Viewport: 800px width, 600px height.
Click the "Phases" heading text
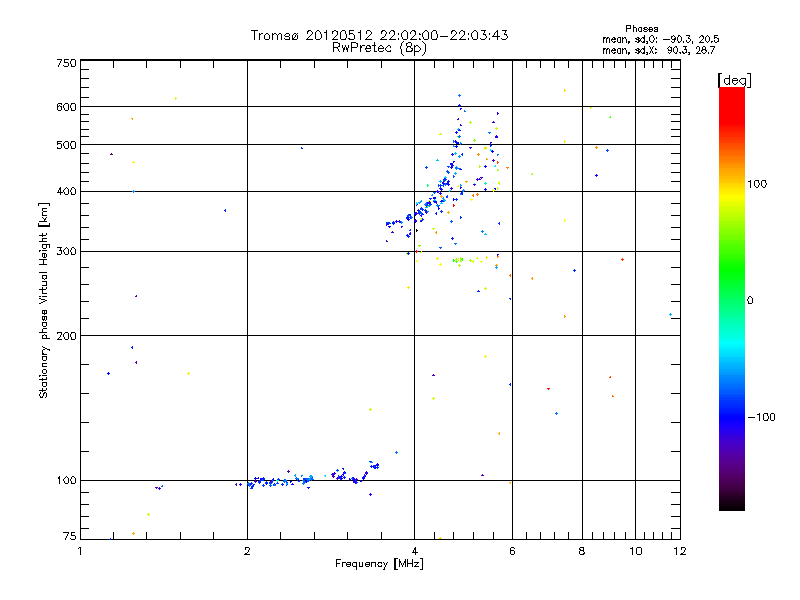click(x=641, y=29)
